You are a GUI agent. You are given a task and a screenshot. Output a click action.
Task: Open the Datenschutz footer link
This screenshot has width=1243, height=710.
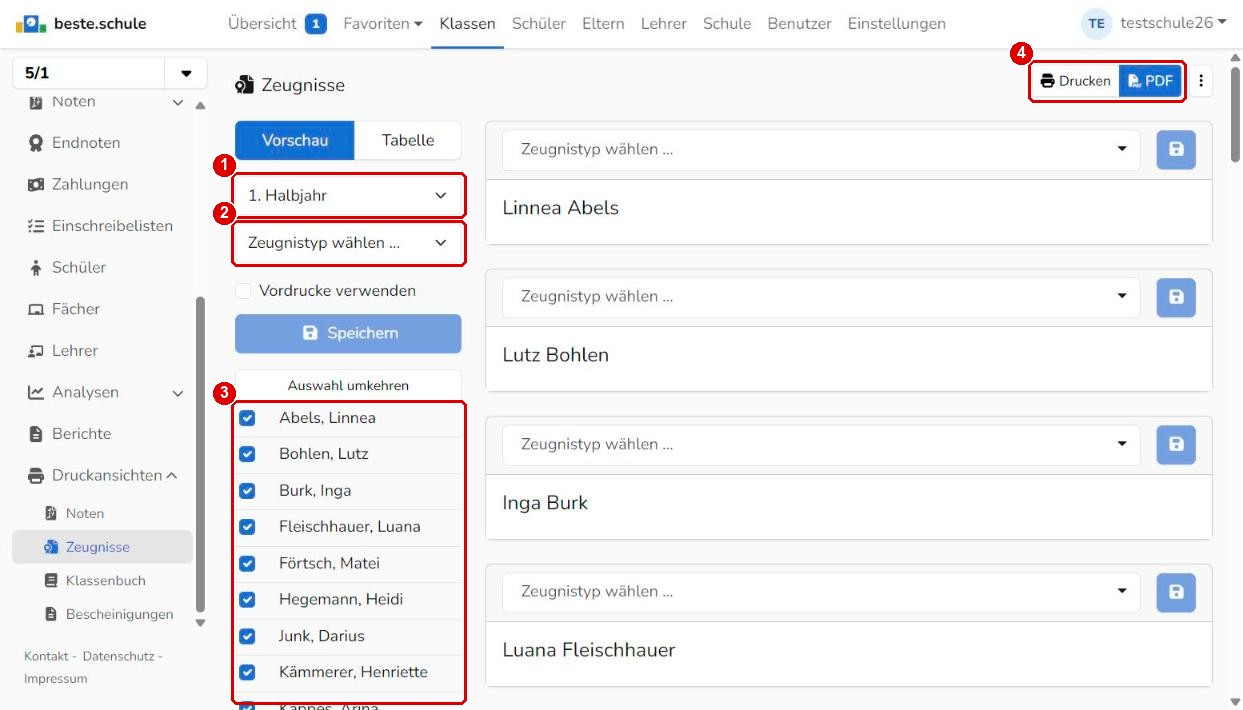point(118,656)
